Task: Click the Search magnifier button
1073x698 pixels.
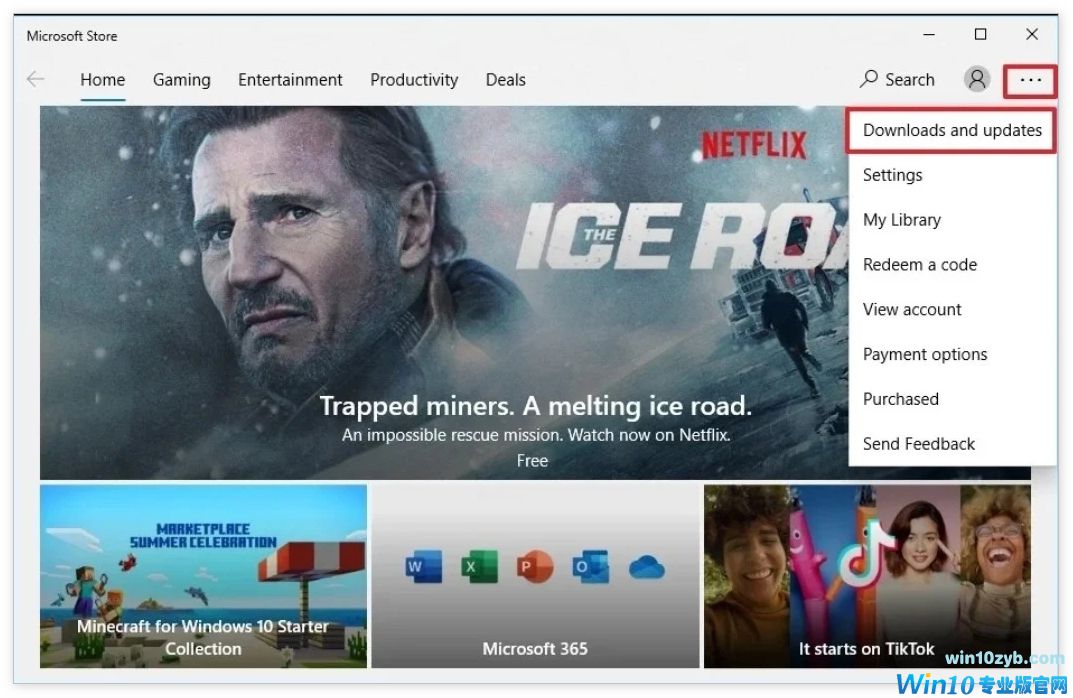Action: coord(897,79)
